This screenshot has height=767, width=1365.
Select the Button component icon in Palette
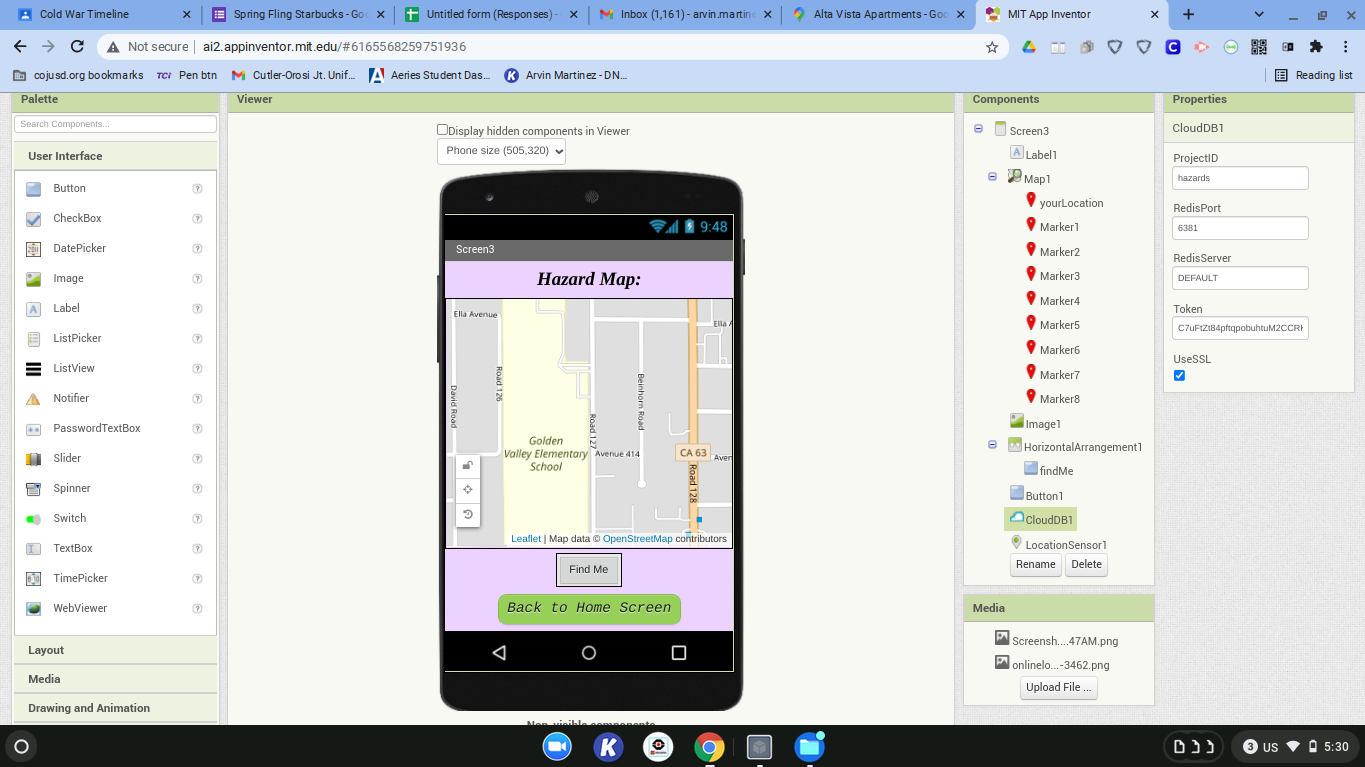tap(34, 188)
